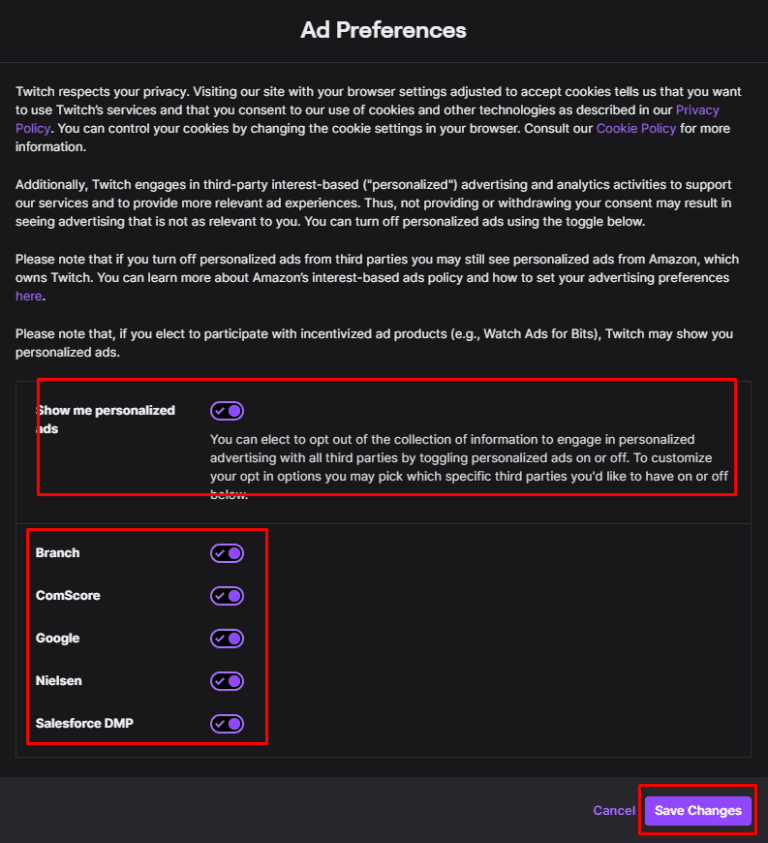The height and width of the screenshot is (843, 768).
Task: Click the Ad Preferences title
Action: [x=383, y=30]
